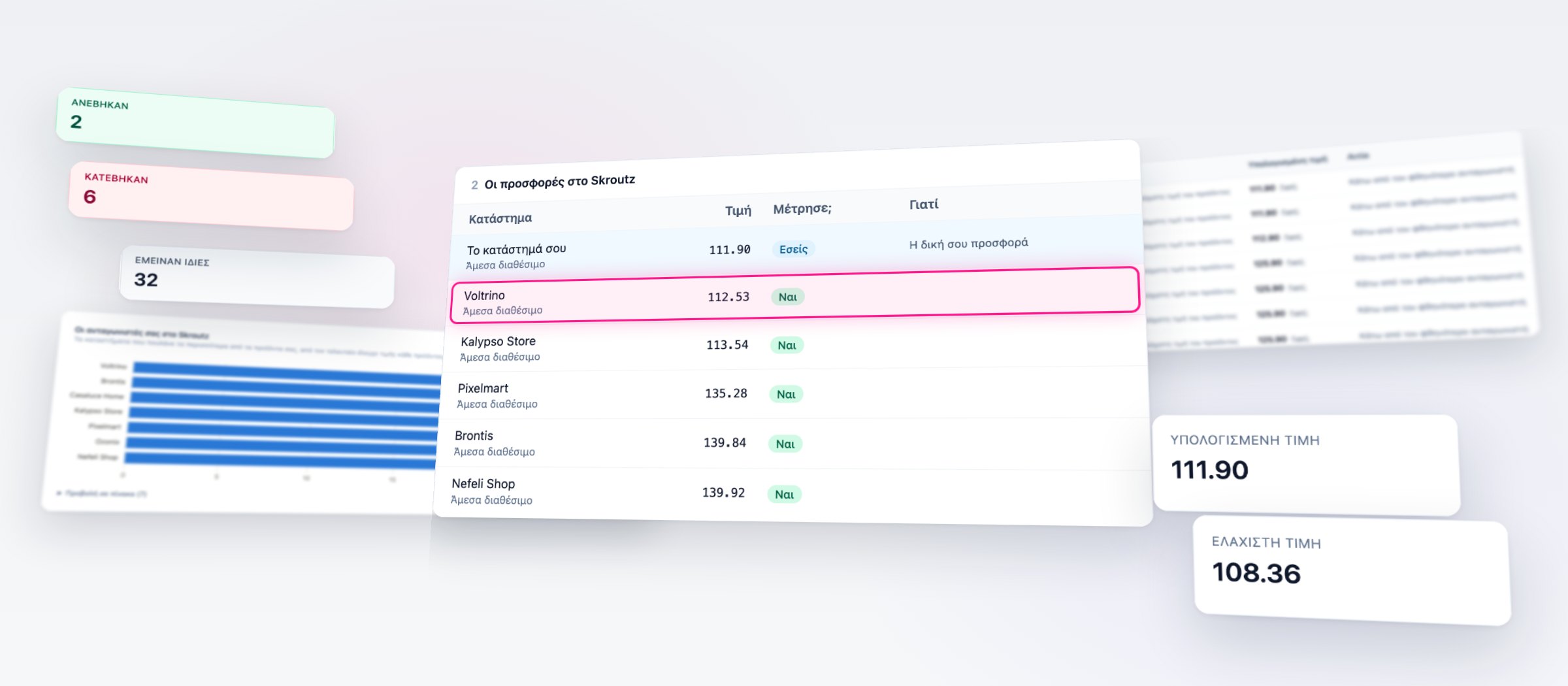The height and width of the screenshot is (686, 1568).
Task: Click the Ναι badge in the Brontis row
Action: click(x=785, y=444)
